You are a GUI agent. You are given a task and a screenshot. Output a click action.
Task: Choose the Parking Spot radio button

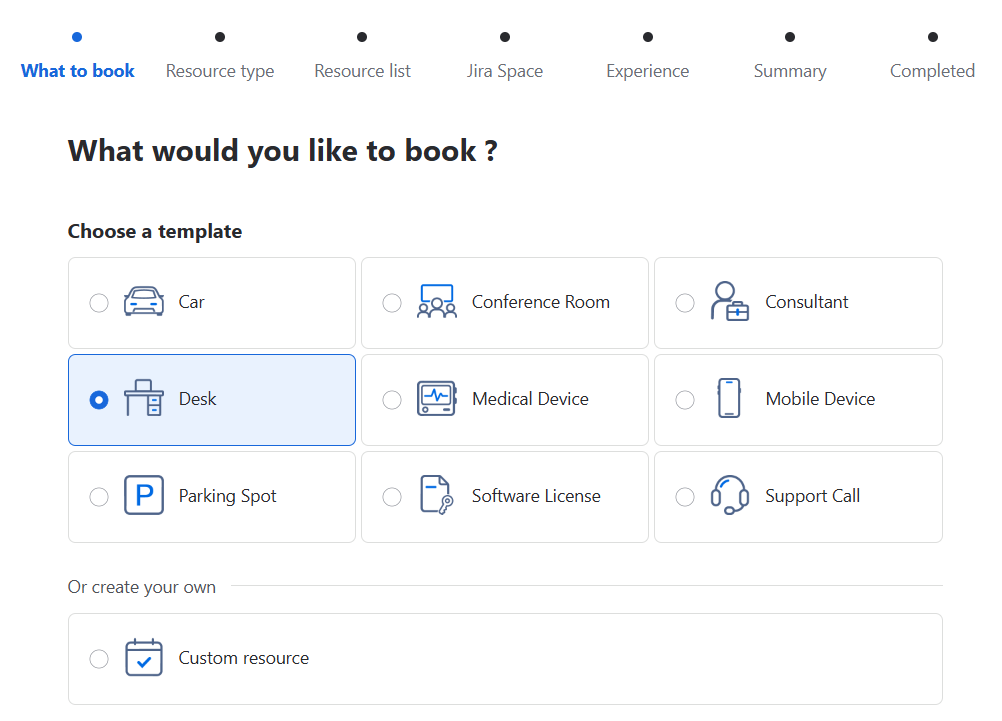coord(99,497)
